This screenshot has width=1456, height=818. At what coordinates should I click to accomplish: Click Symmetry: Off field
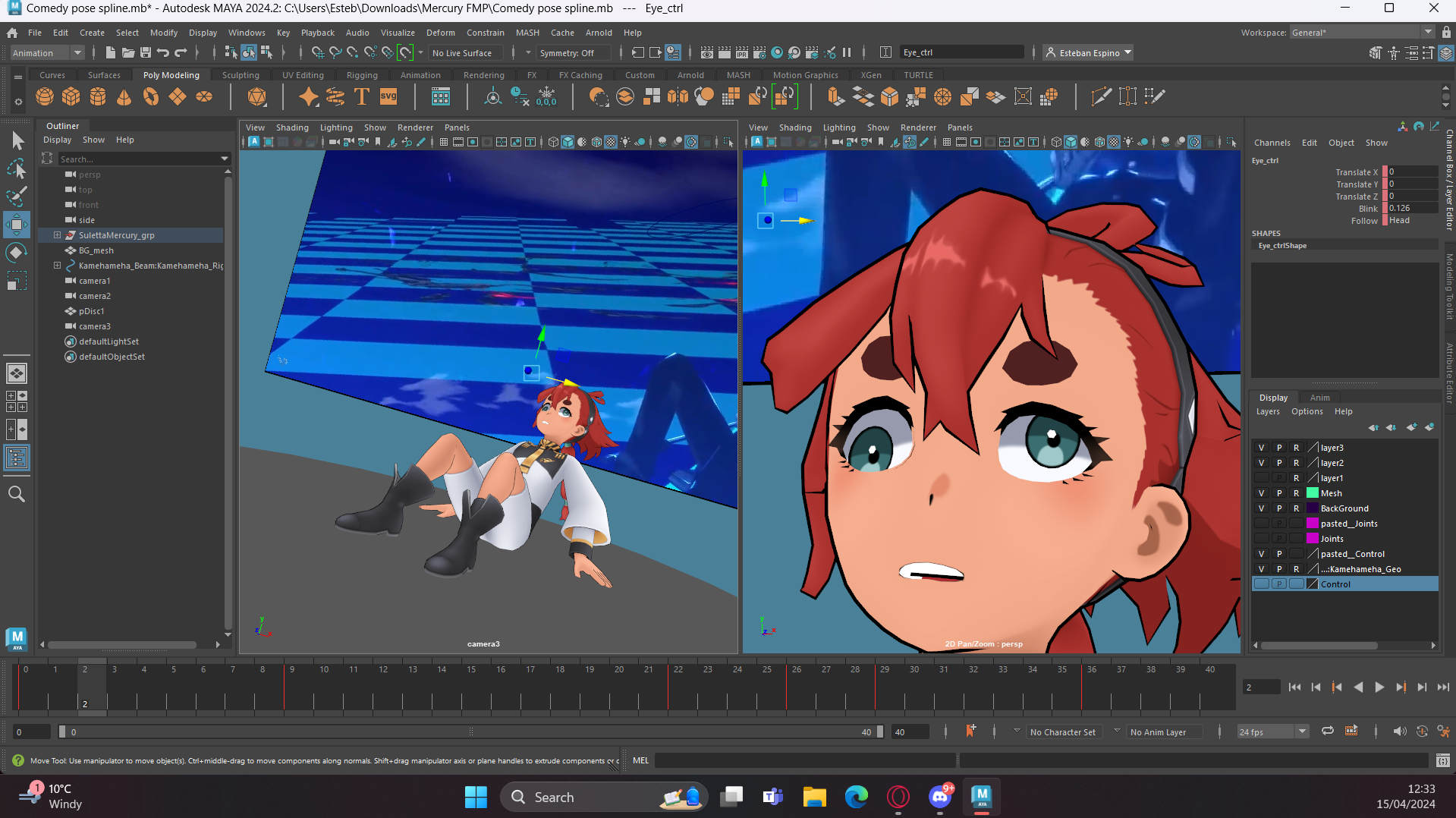(x=573, y=53)
